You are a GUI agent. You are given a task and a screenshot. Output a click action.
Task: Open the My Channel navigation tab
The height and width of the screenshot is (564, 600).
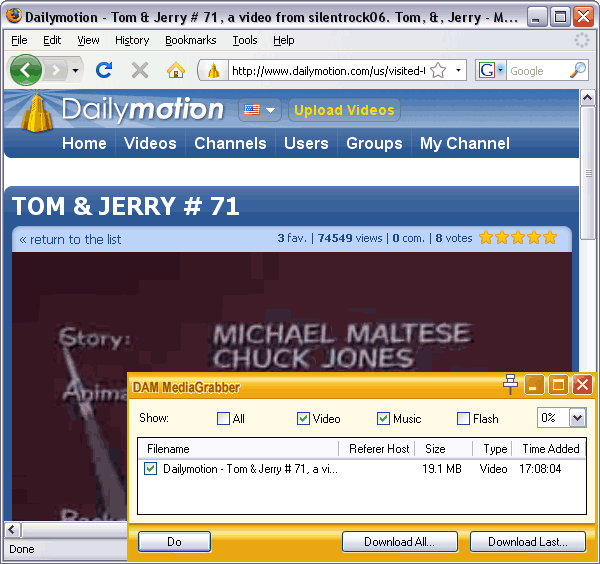[x=465, y=143]
